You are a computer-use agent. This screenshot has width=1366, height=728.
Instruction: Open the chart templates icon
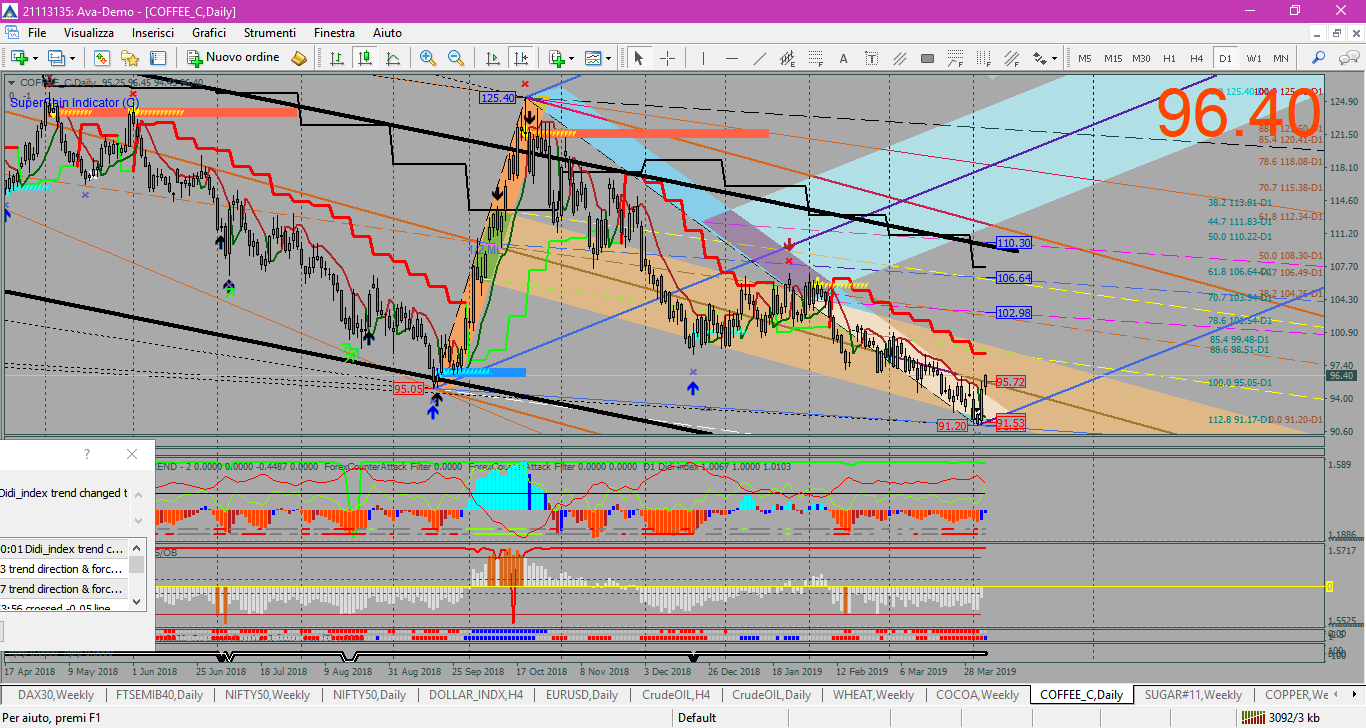[x=594, y=58]
